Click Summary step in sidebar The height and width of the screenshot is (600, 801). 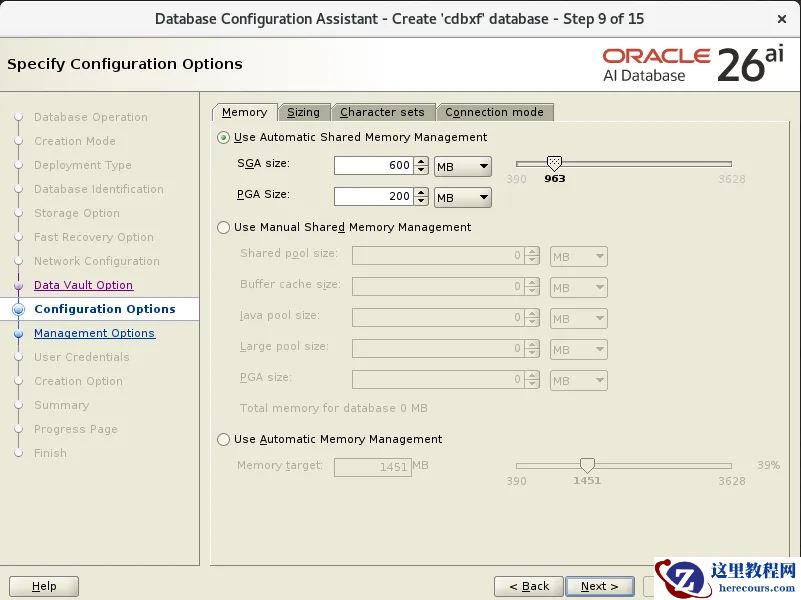(61, 405)
